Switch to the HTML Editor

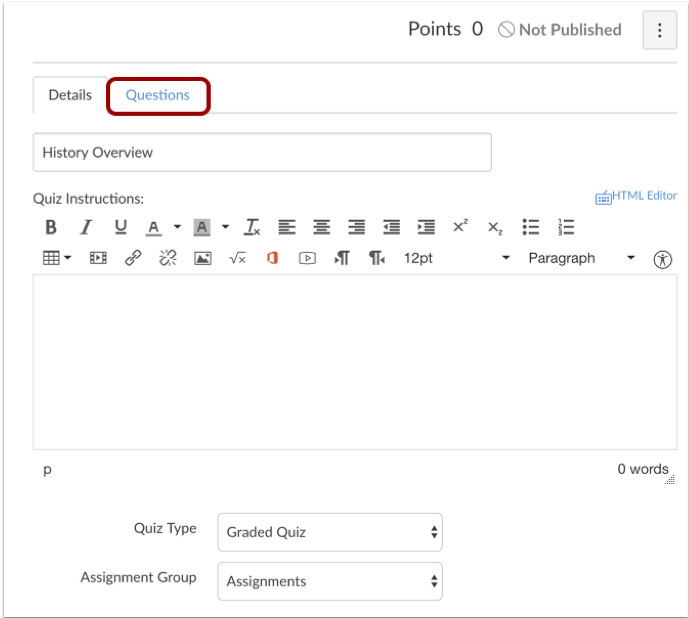636,196
